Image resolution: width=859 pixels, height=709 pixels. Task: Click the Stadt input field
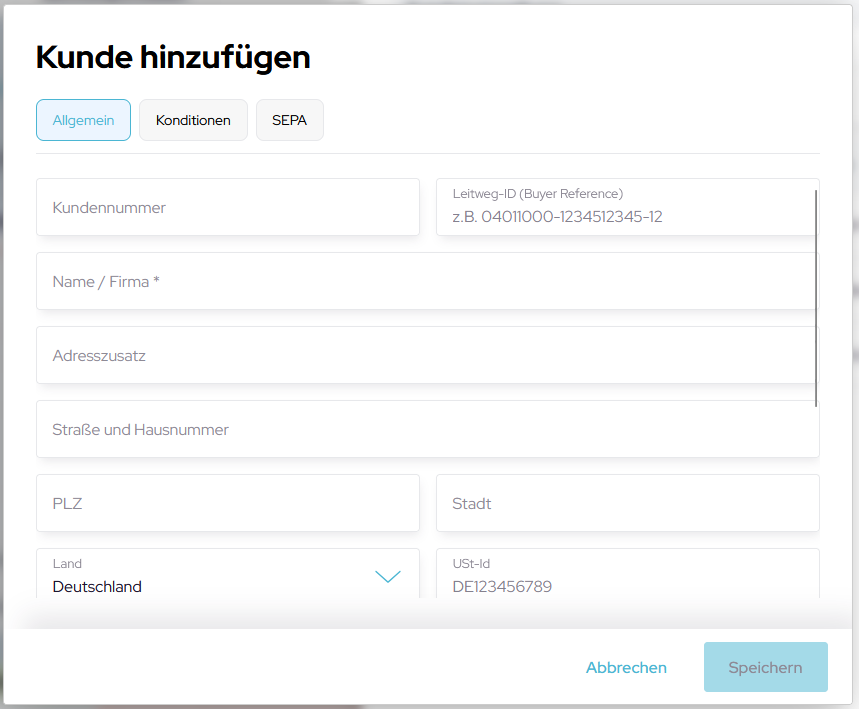pos(627,504)
